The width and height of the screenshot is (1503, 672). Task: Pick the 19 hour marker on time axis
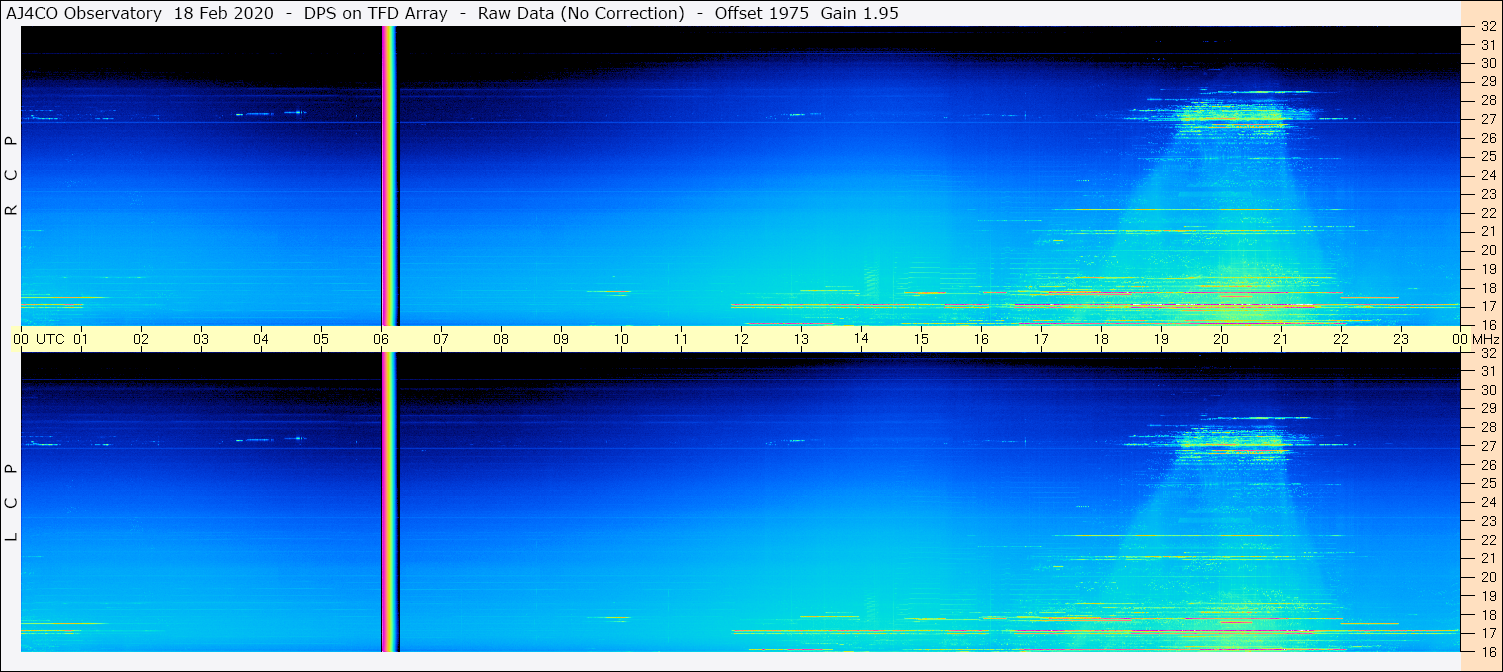point(1161,339)
